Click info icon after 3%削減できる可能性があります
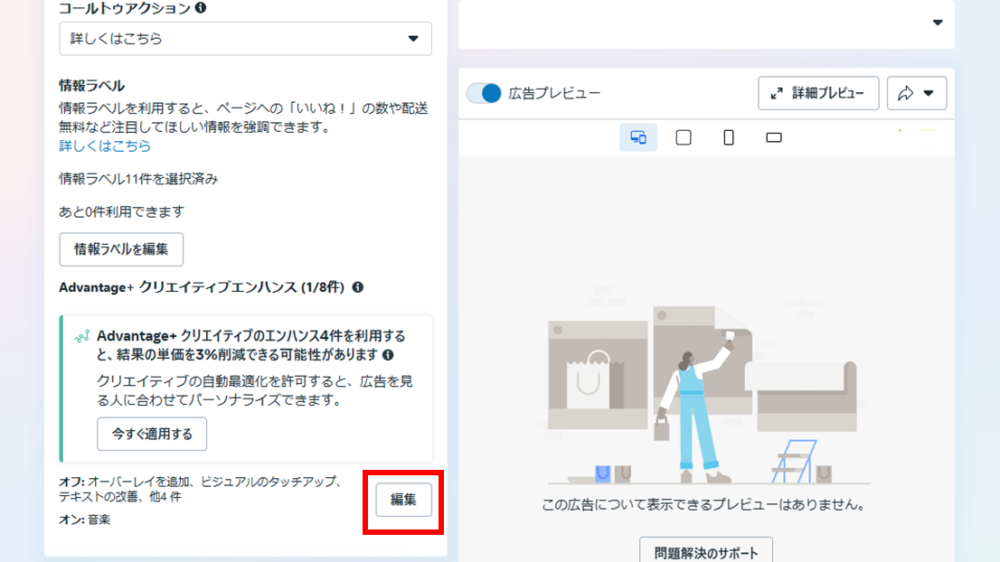 tap(388, 355)
